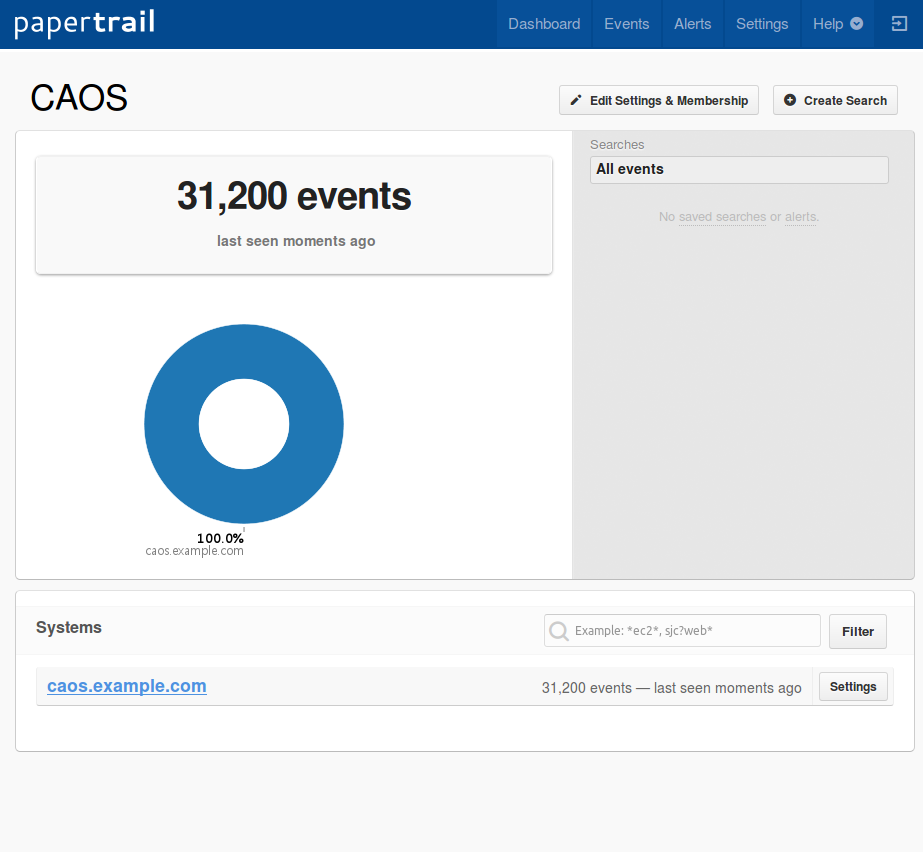This screenshot has width=923, height=852.
Task: Open the caos.example.com system link
Action: (127, 686)
